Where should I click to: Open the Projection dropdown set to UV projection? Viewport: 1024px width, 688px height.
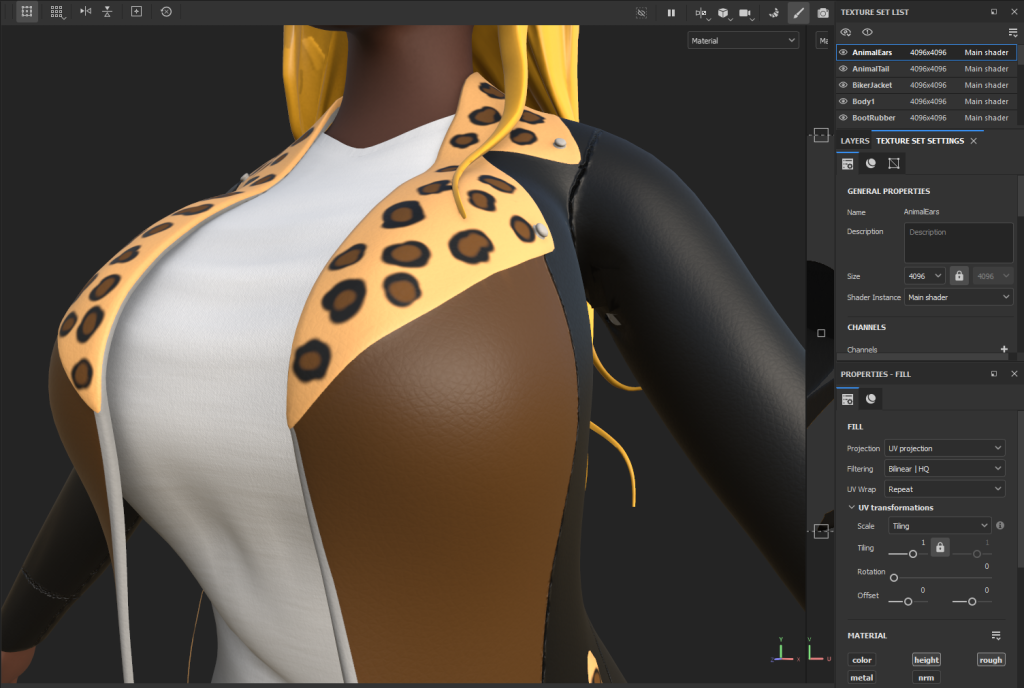945,448
